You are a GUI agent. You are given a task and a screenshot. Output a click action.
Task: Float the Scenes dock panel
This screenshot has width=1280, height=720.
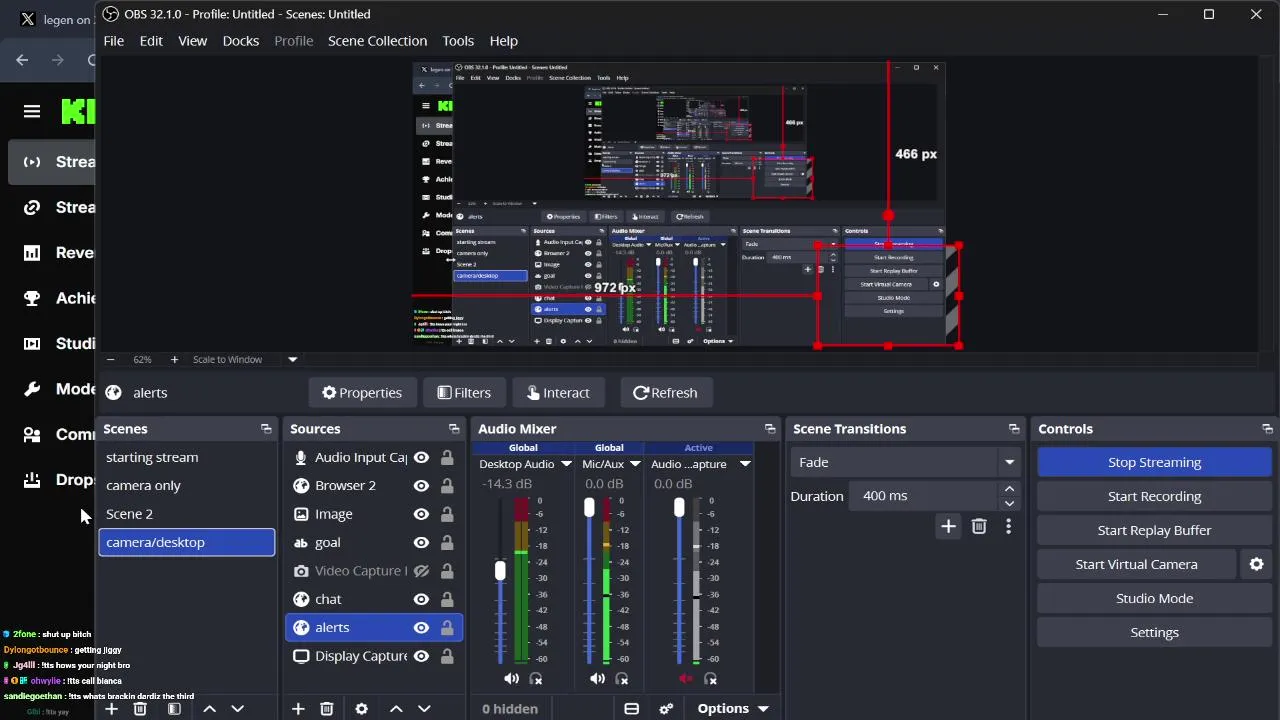pos(266,429)
